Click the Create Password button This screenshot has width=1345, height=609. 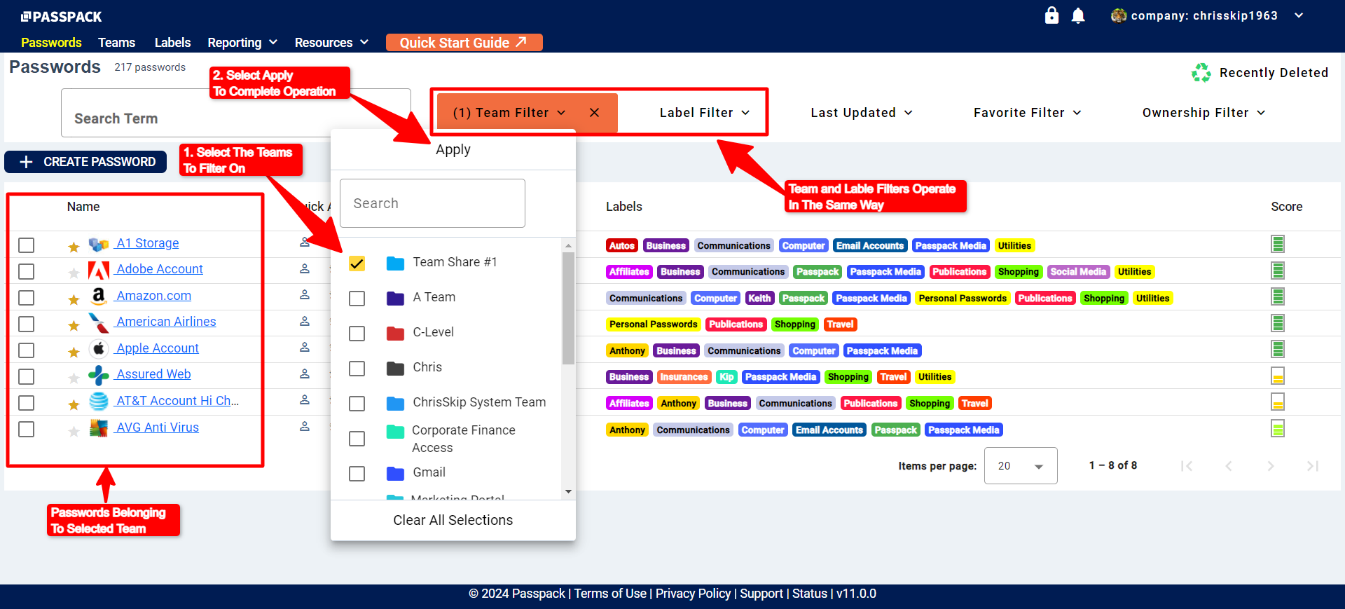point(87,162)
